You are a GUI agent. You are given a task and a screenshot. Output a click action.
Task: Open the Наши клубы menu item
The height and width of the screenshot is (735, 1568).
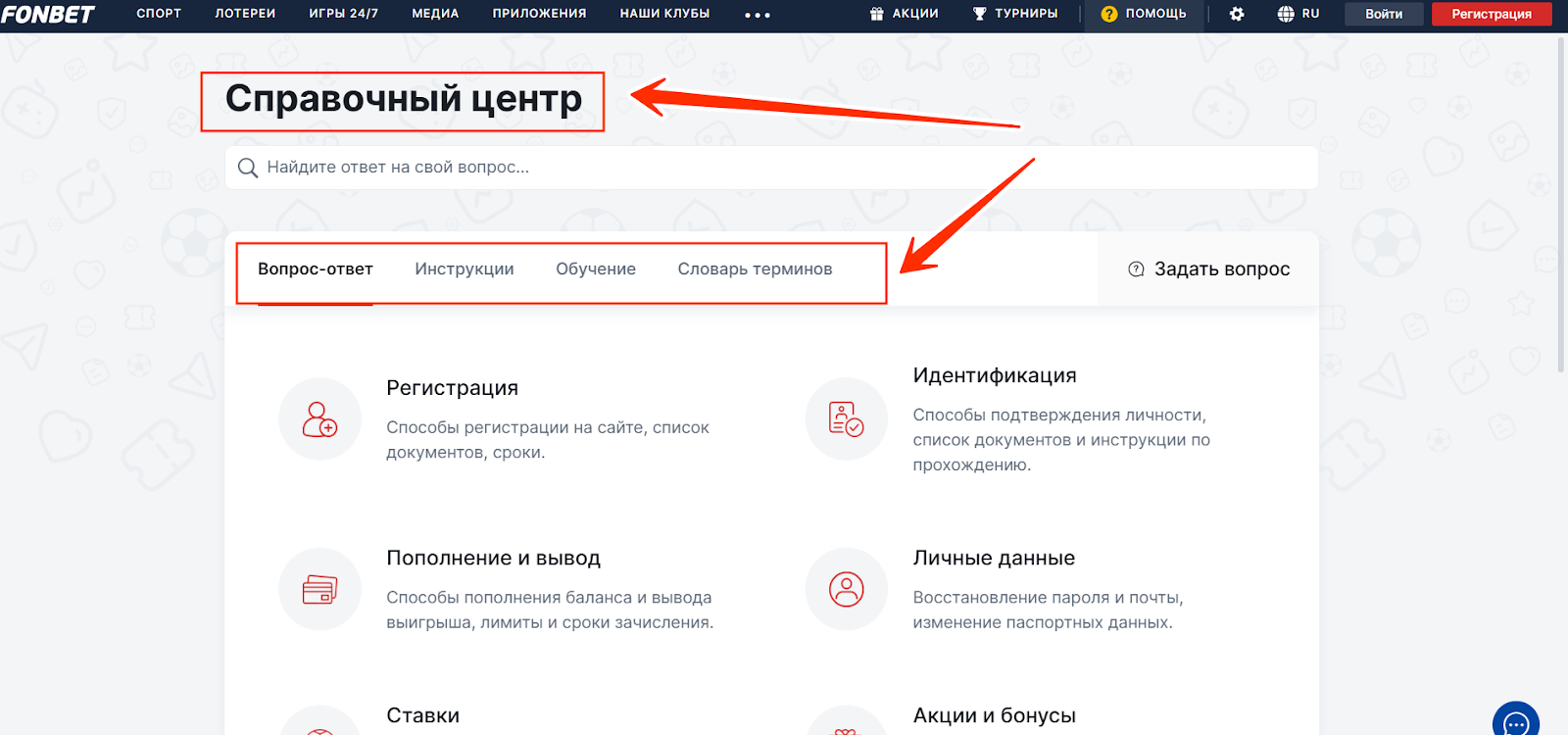664,14
